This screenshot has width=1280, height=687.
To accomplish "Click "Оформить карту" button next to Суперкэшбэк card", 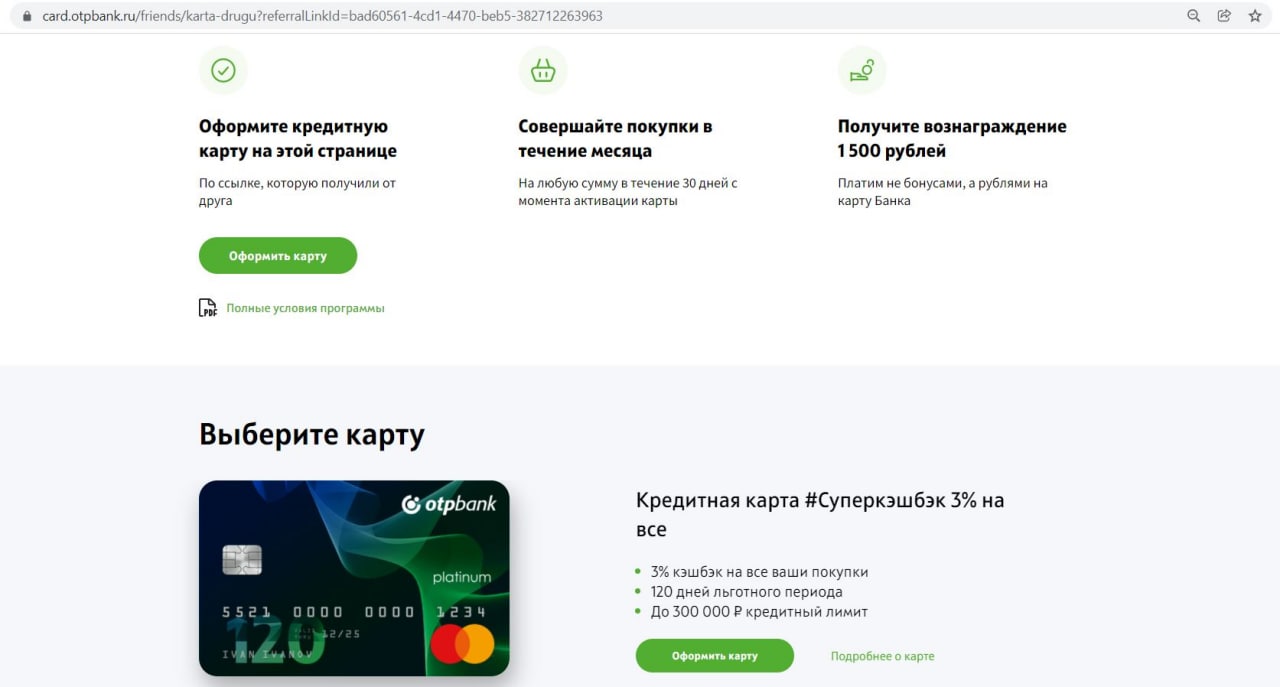I will pos(715,656).
